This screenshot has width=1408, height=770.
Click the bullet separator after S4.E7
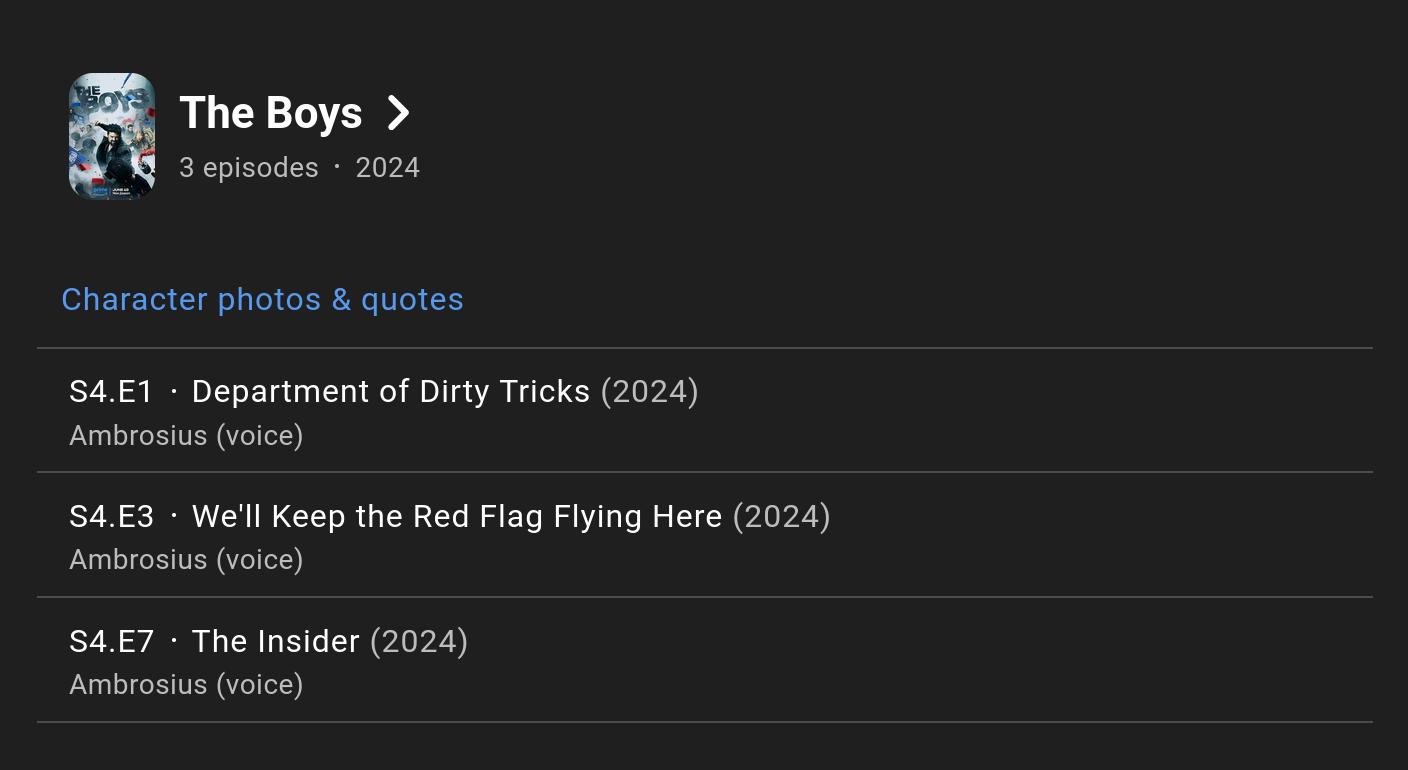174,640
